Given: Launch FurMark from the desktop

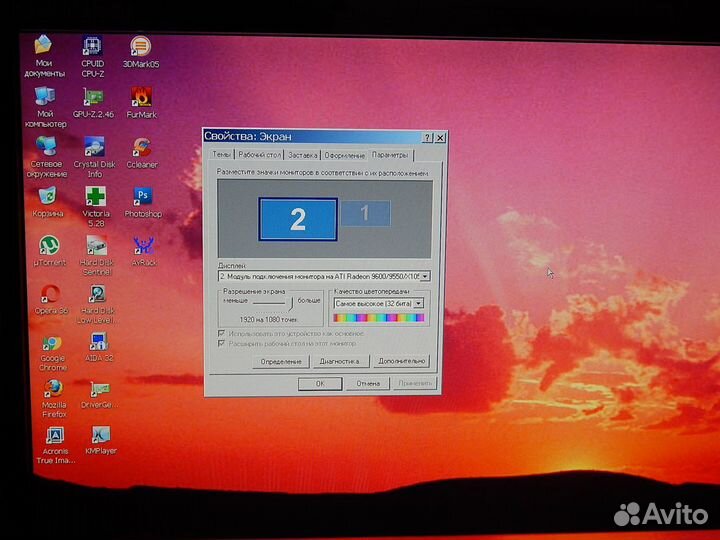Looking at the screenshot, I should coord(141,97).
